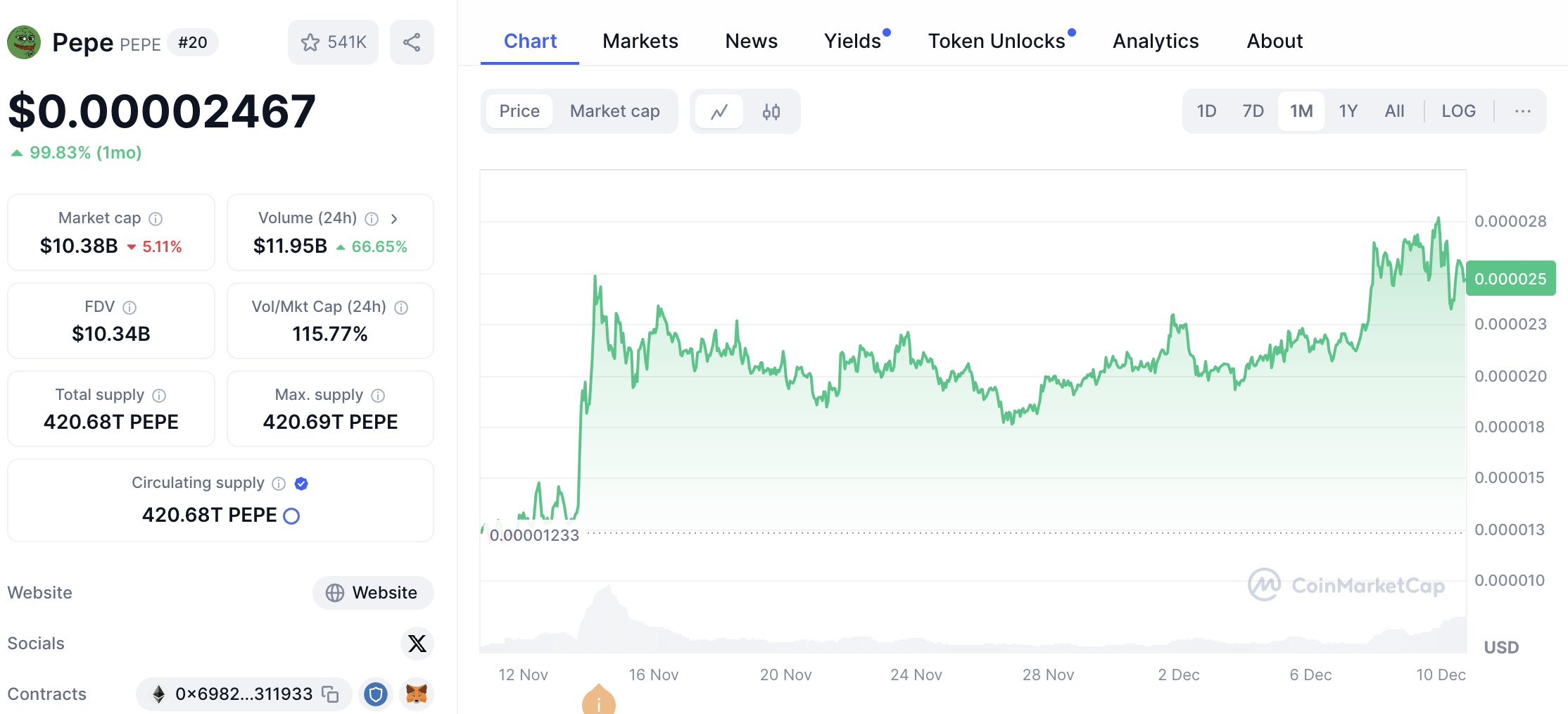
Task: Switch to candlestick chart view icon
Action: pos(771,111)
